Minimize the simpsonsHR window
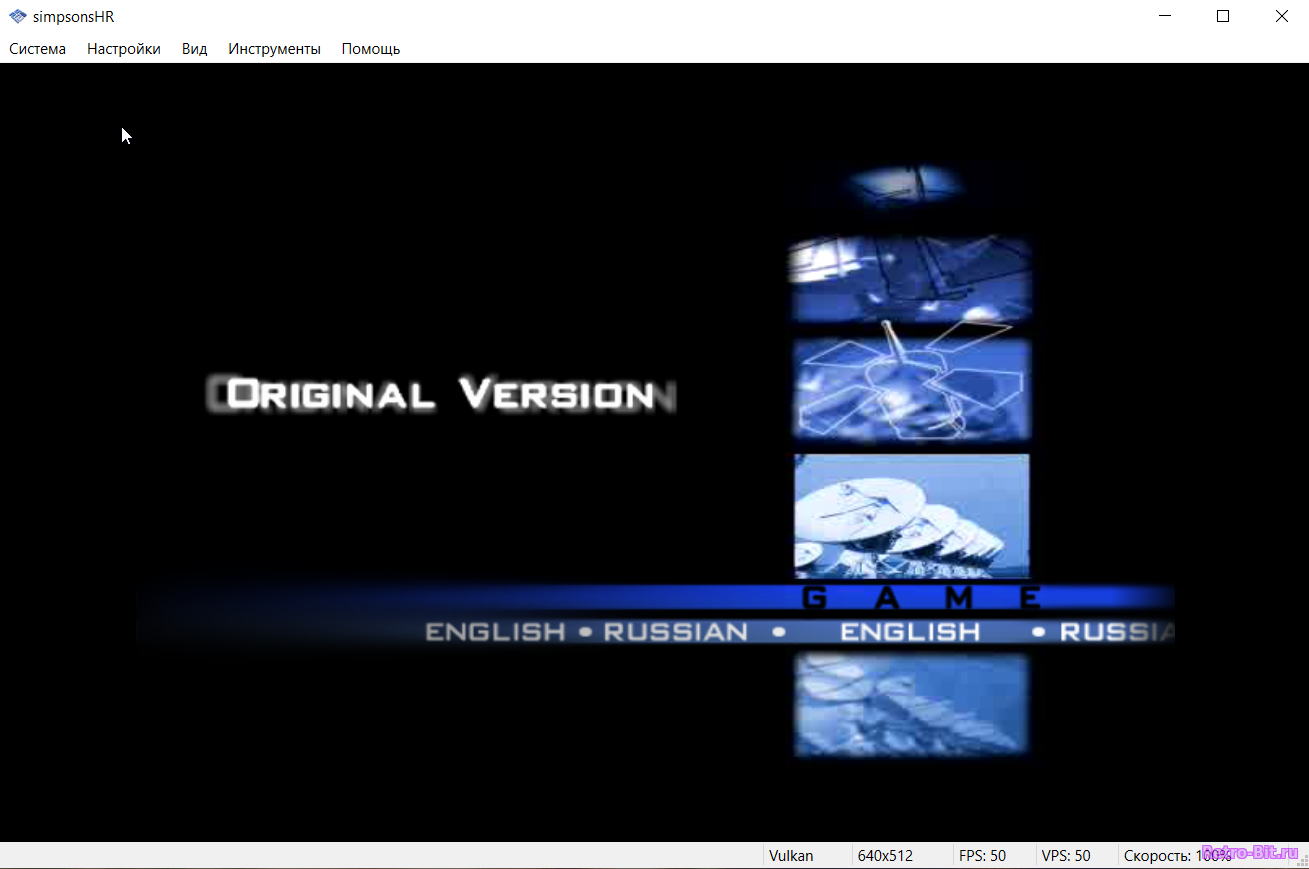Image resolution: width=1309 pixels, height=869 pixels. click(1164, 17)
